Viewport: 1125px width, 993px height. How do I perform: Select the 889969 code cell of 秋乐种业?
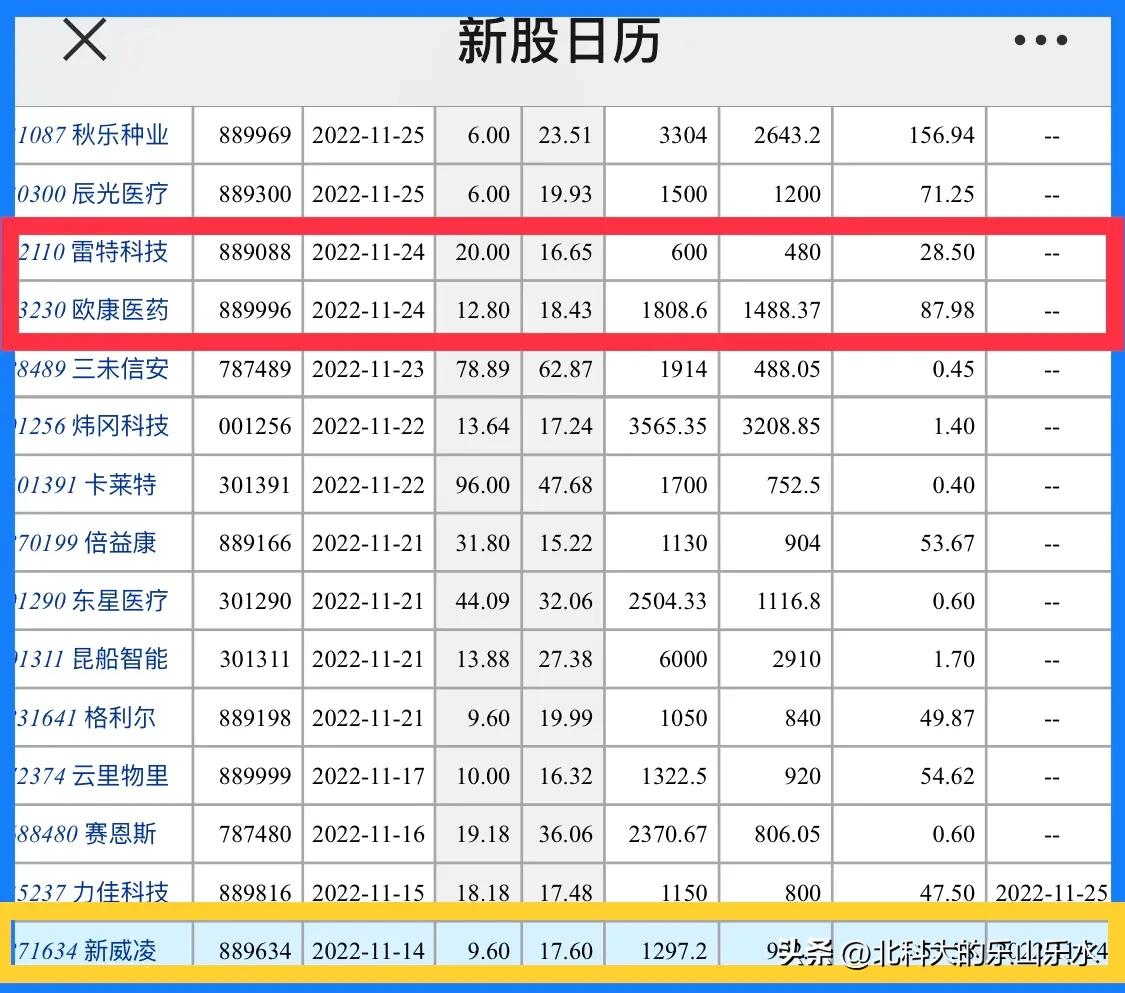point(256,135)
